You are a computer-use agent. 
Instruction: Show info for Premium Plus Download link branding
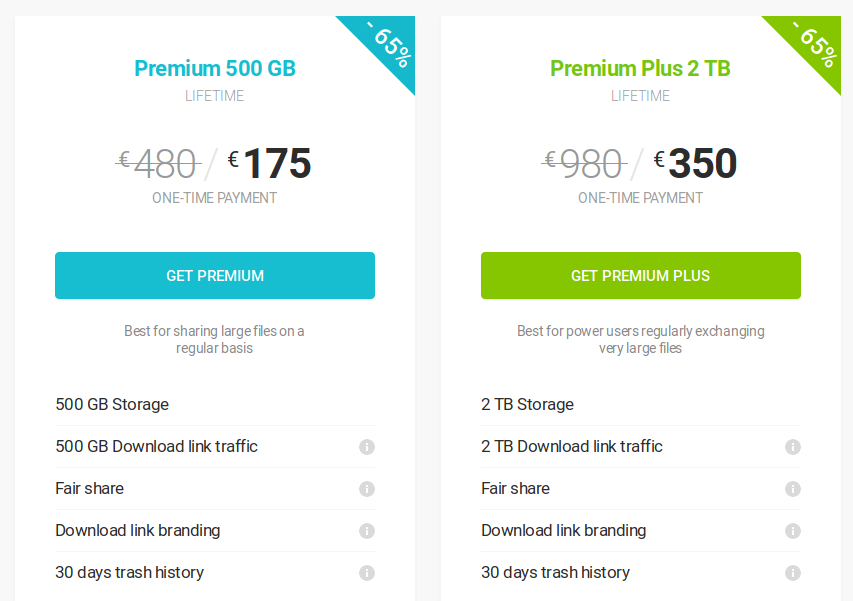pos(793,531)
